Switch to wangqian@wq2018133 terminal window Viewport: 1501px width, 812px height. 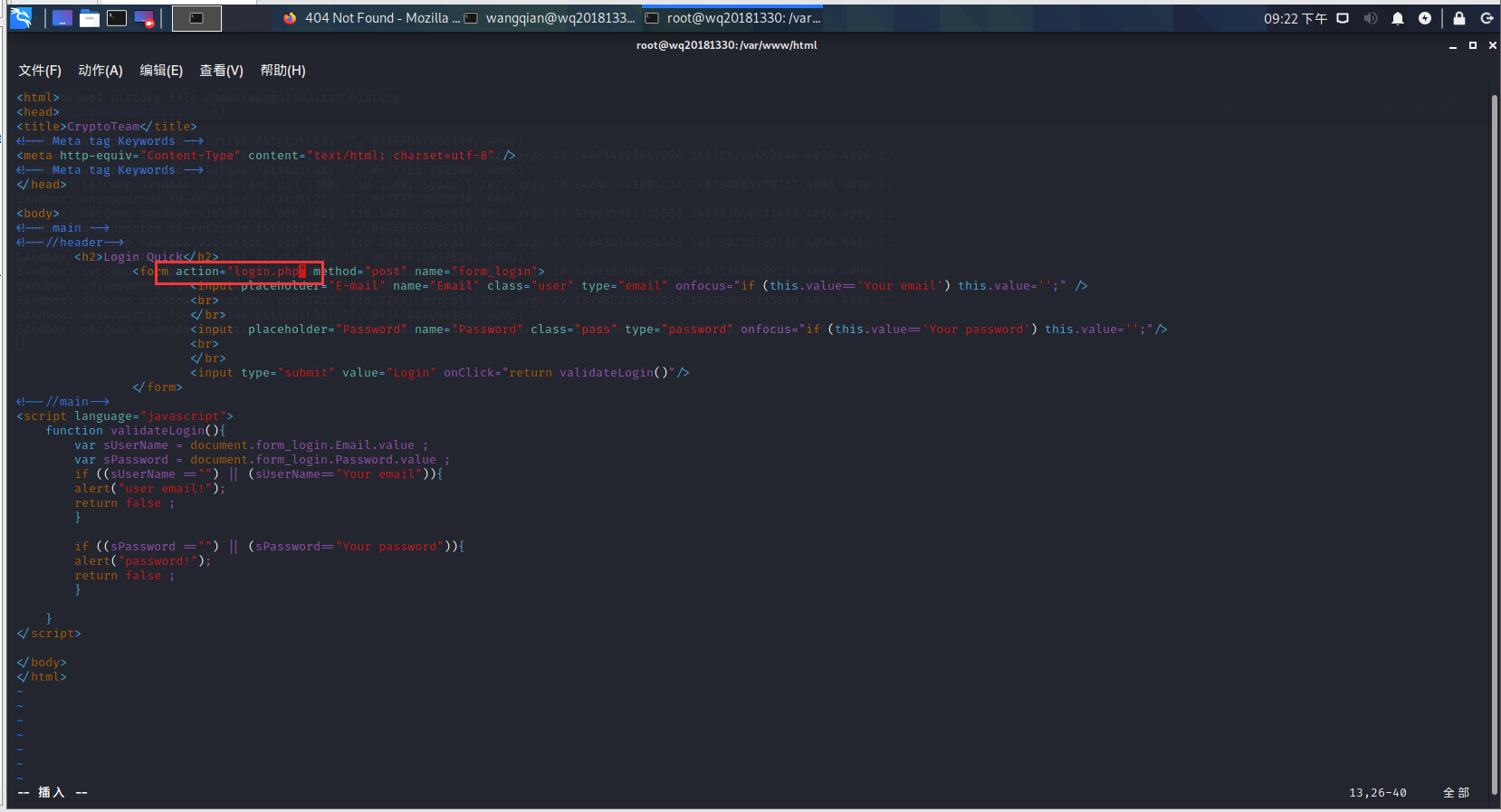[x=550, y=18]
